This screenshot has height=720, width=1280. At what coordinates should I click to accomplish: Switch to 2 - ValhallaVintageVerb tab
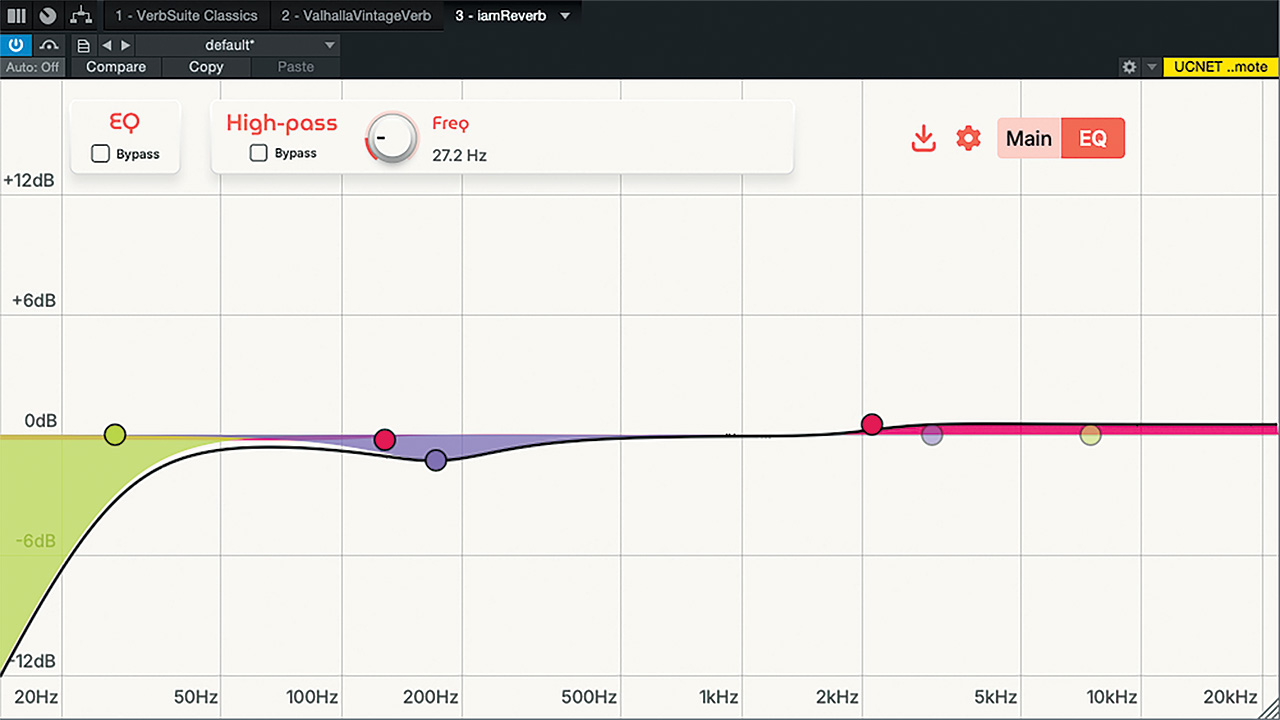click(x=358, y=16)
